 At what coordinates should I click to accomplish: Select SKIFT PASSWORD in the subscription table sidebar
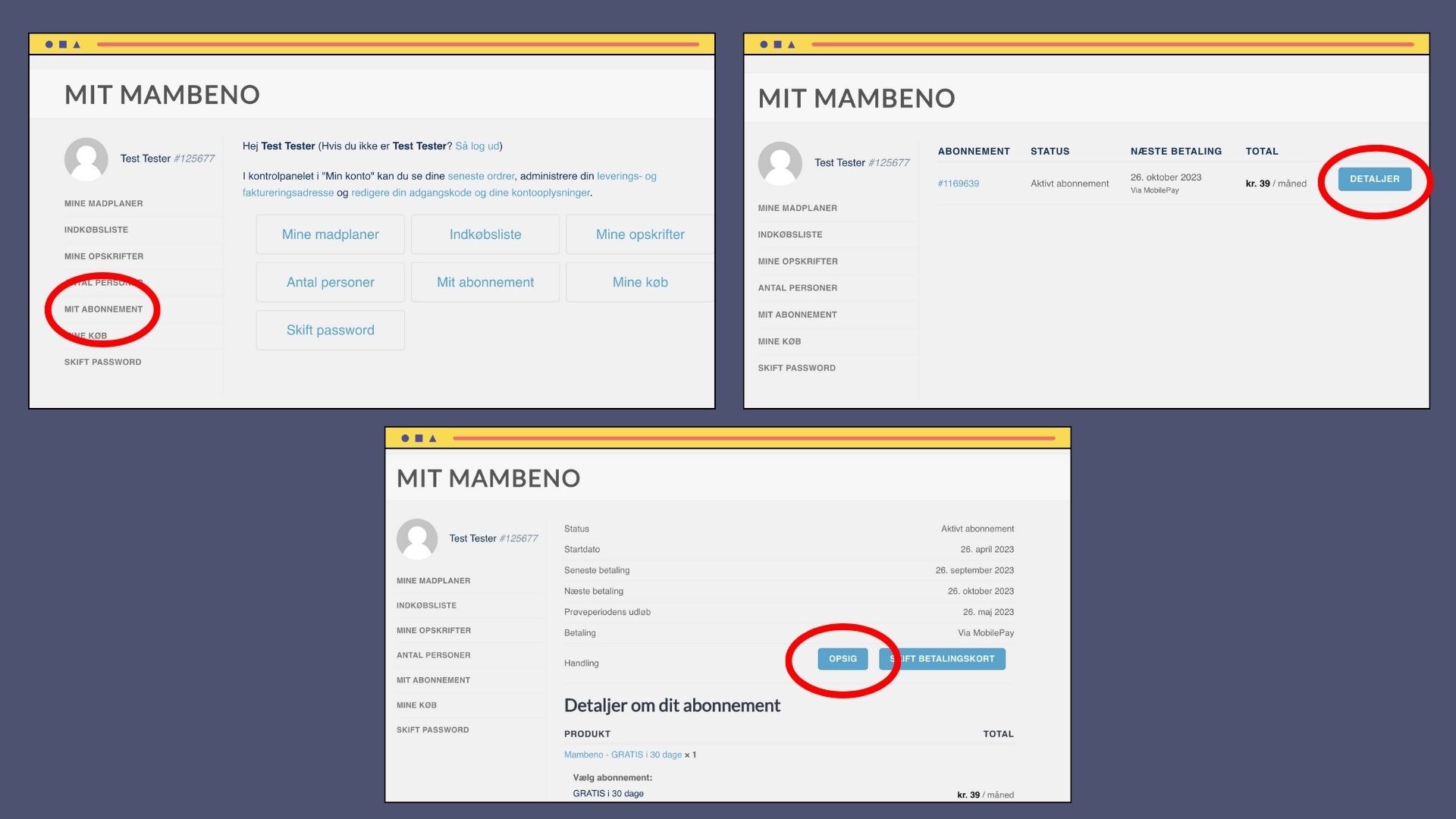[x=797, y=368]
